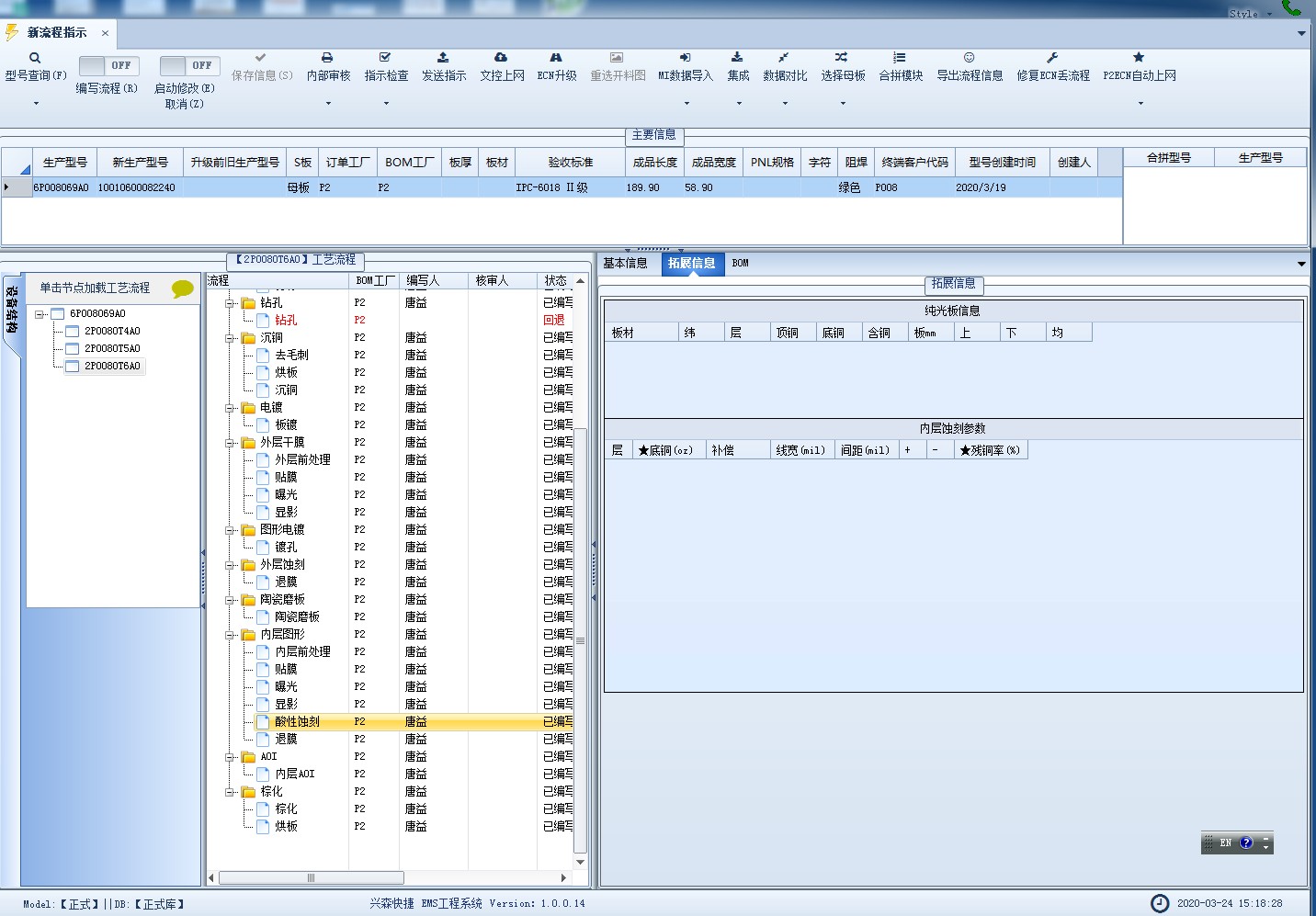
Task: Click the 选择母板 shuffle icon
Action: [x=842, y=57]
